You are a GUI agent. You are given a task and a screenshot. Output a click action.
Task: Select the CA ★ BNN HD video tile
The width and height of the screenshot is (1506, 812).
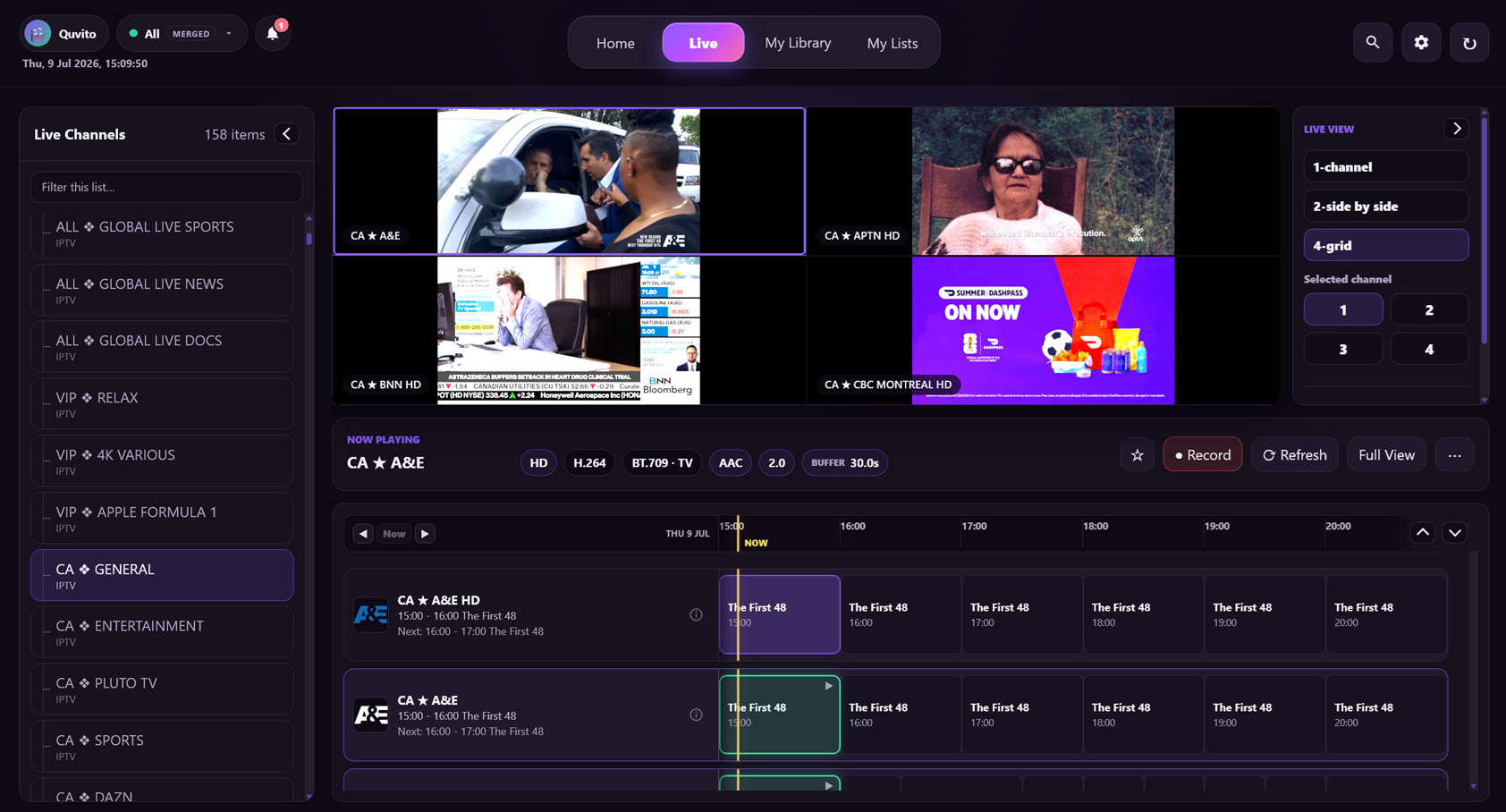click(570, 331)
